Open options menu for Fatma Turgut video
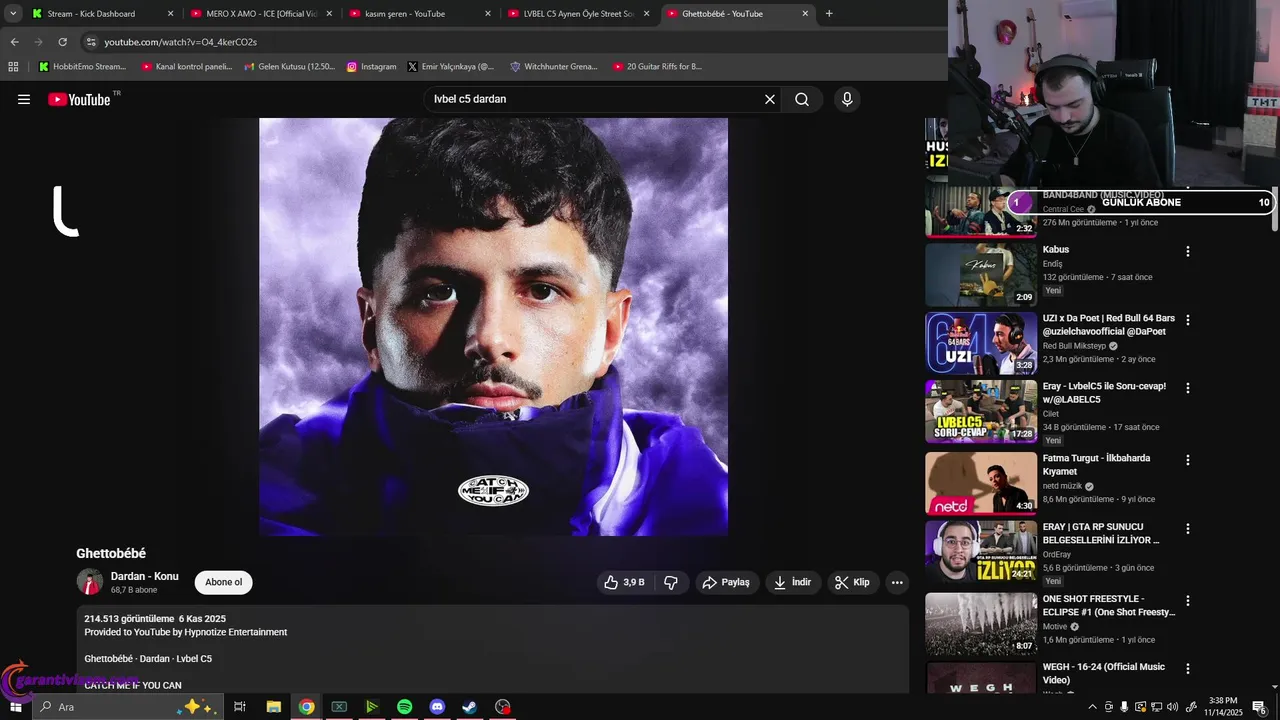This screenshot has width=1280, height=720. tap(1188, 460)
